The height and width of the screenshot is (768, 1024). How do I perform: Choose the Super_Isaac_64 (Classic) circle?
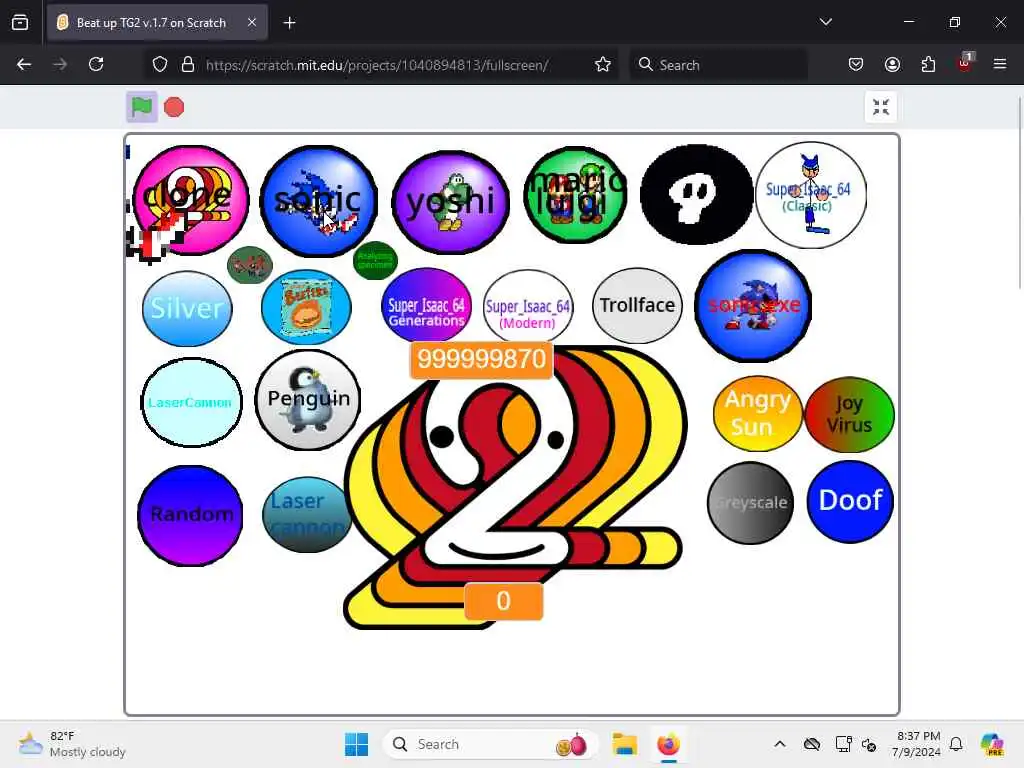click(x=810, y=195)
